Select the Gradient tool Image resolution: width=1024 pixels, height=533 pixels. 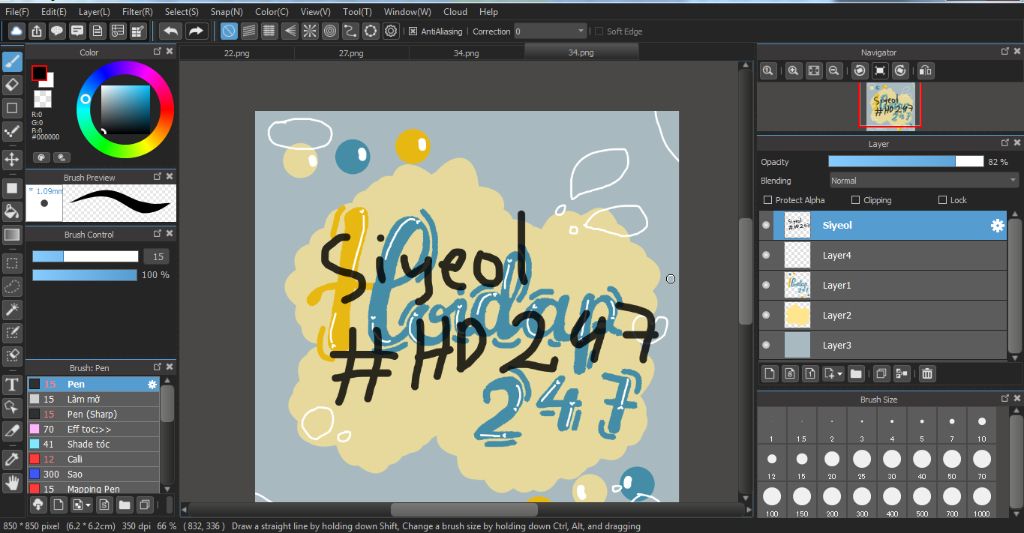(x=12, y=234)
